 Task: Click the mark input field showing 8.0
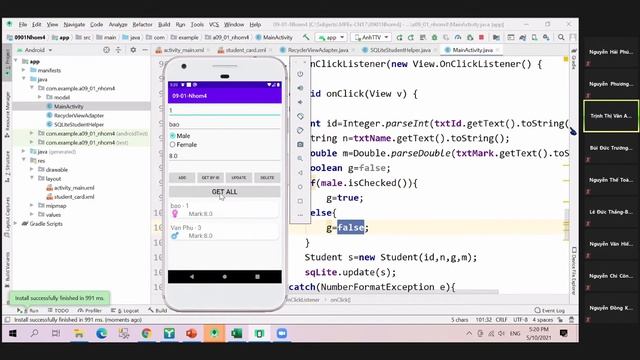[224, 156]
